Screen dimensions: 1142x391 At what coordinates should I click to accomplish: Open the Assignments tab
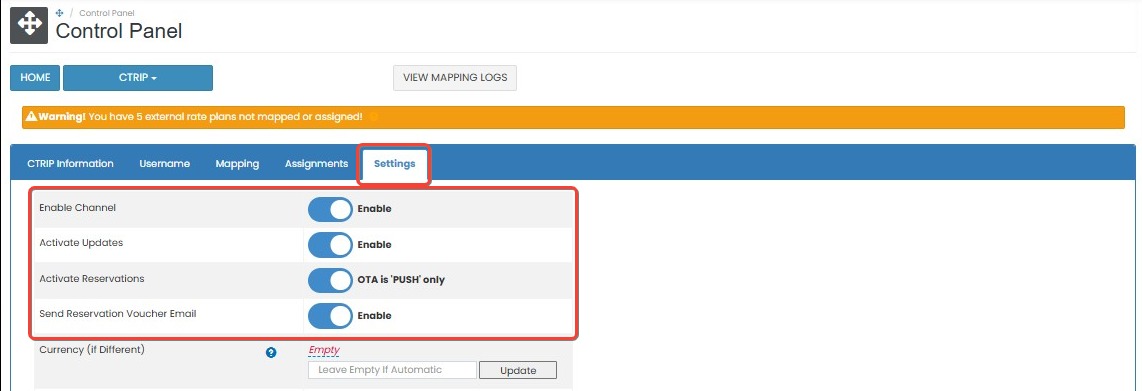coord(316,164)
